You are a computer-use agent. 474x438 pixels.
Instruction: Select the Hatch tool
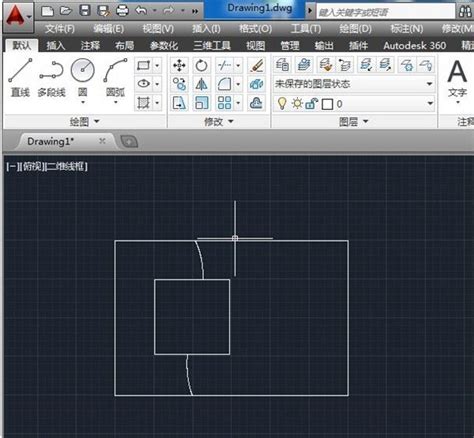click(143, 103)
